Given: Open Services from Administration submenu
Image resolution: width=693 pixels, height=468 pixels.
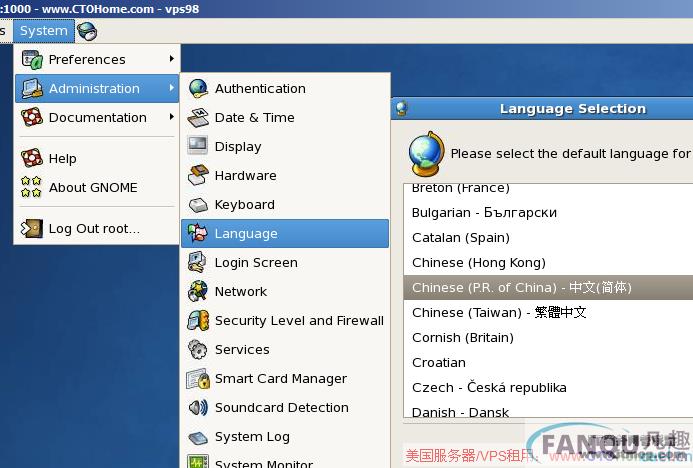Looking at the screenshot, I should (285, 350).
